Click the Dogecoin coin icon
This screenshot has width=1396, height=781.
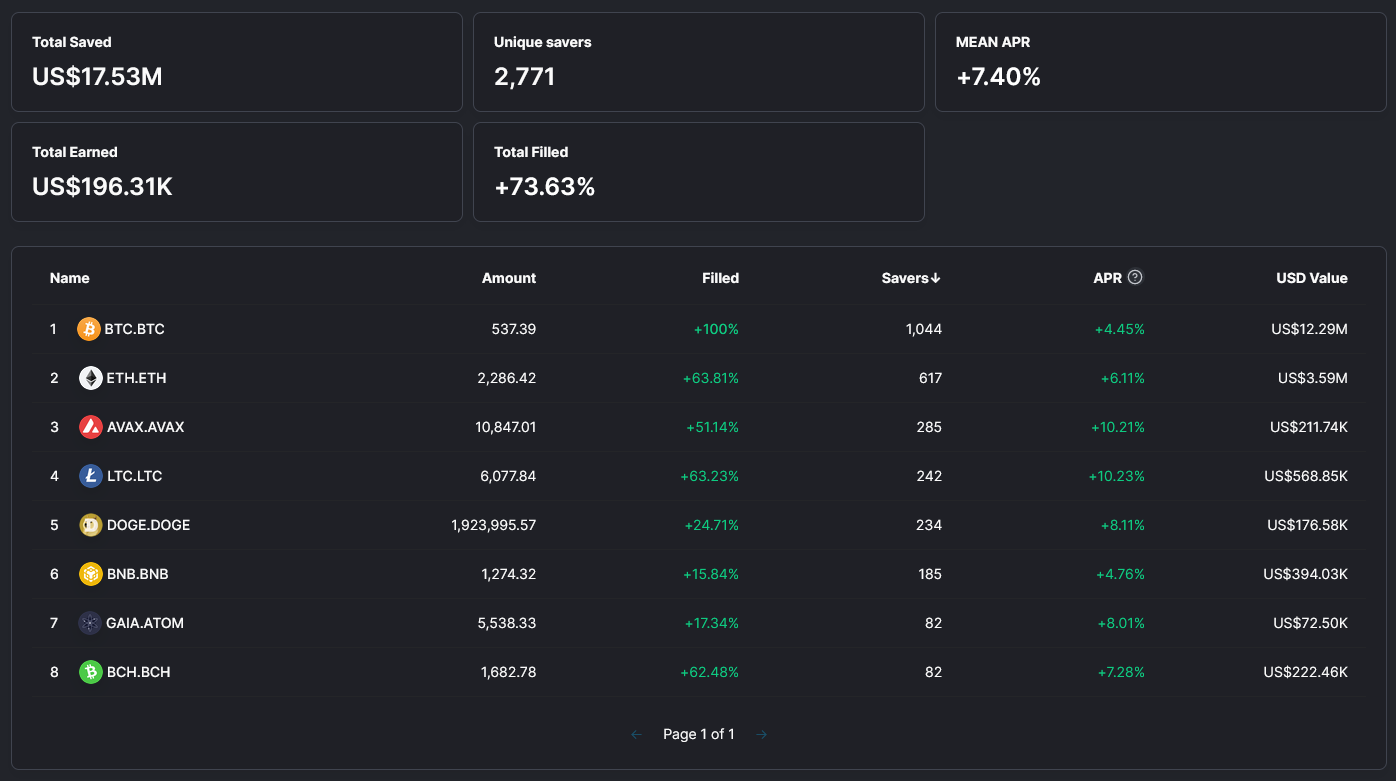click(x=90, y=525)
